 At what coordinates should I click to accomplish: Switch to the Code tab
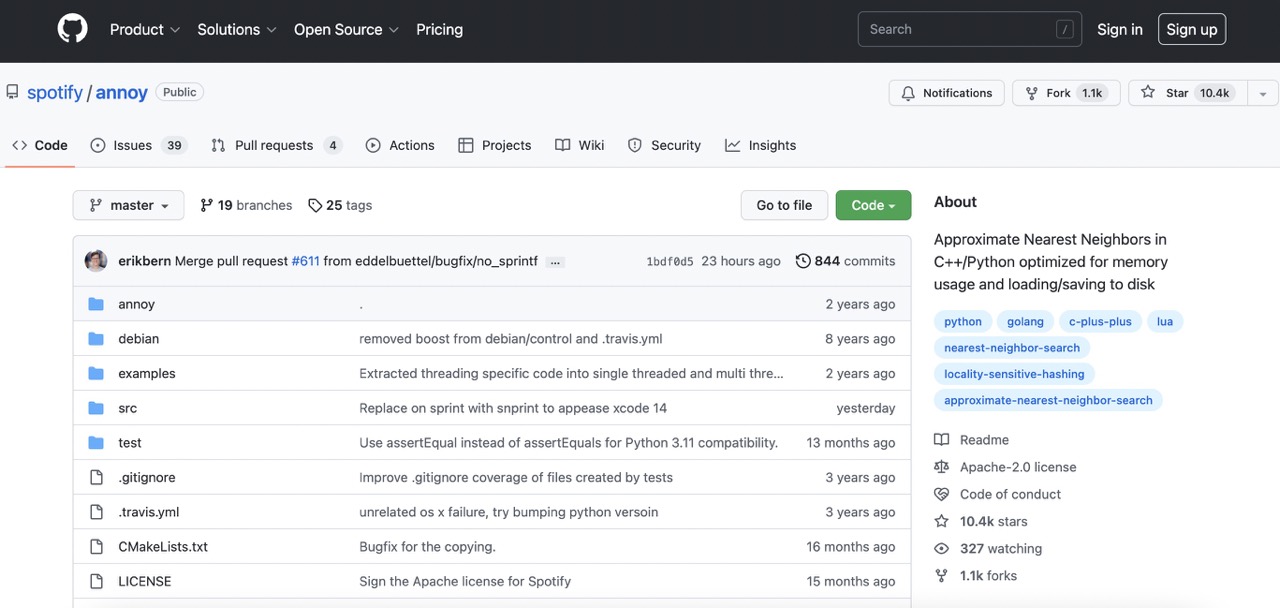click(x=40, y=145)
